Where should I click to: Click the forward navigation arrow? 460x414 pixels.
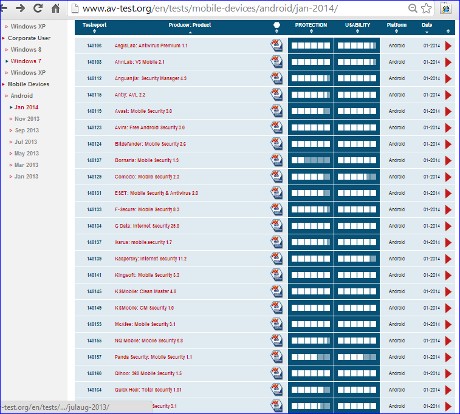21,8
